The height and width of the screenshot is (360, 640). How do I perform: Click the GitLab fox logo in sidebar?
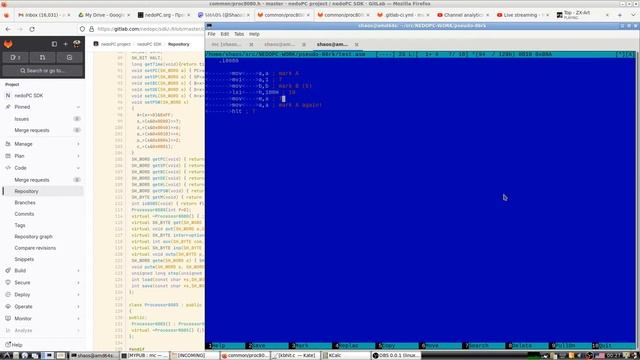[8, 44]
